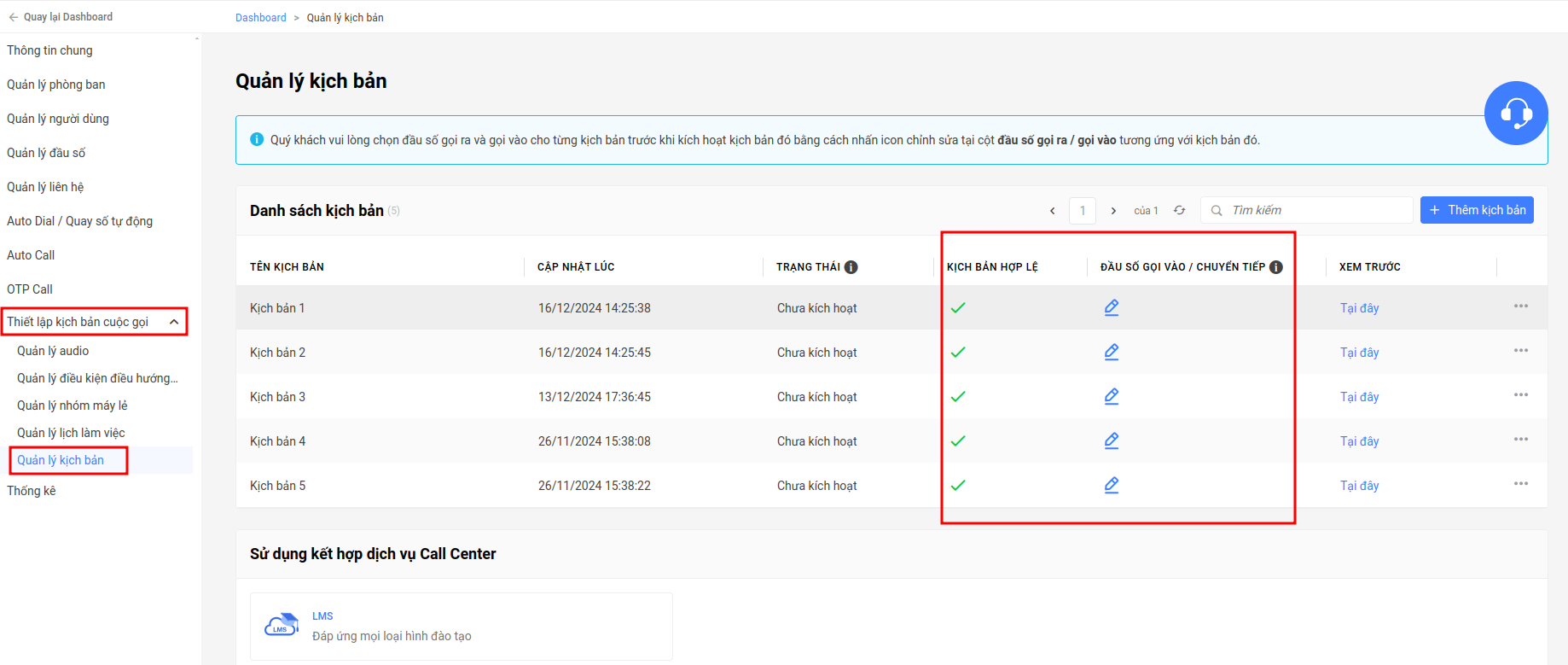Click Thêm kịch bản button
Screen dimensions: 1568x665
click(1477, 210)
